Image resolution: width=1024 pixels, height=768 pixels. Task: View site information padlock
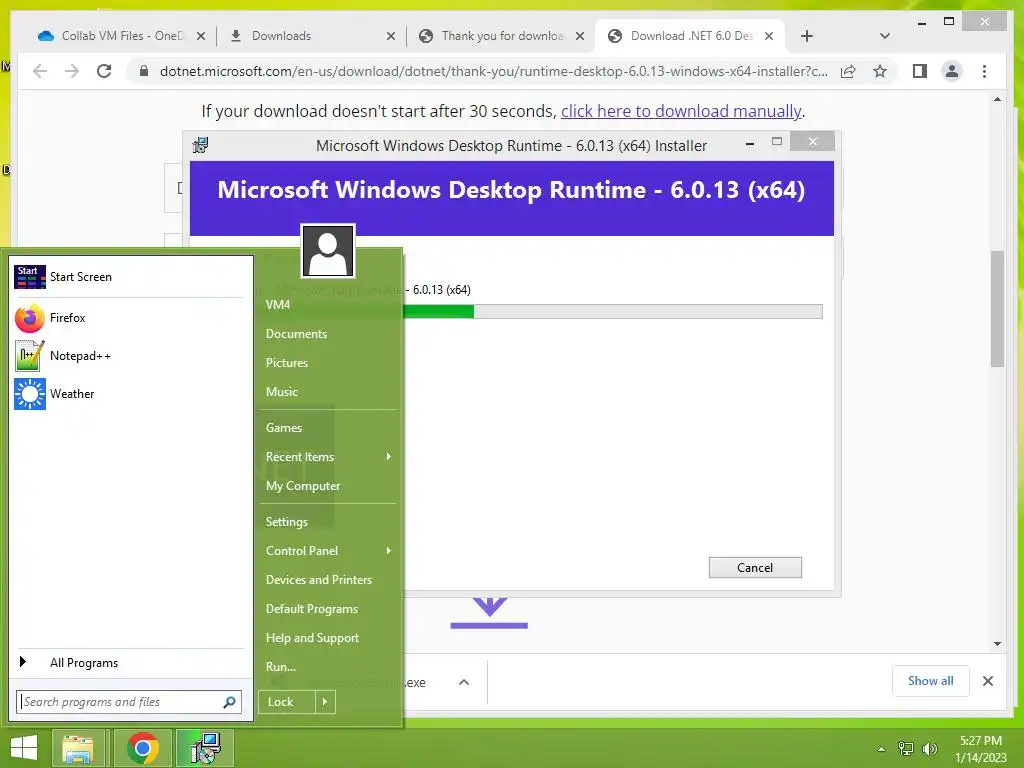144,71
